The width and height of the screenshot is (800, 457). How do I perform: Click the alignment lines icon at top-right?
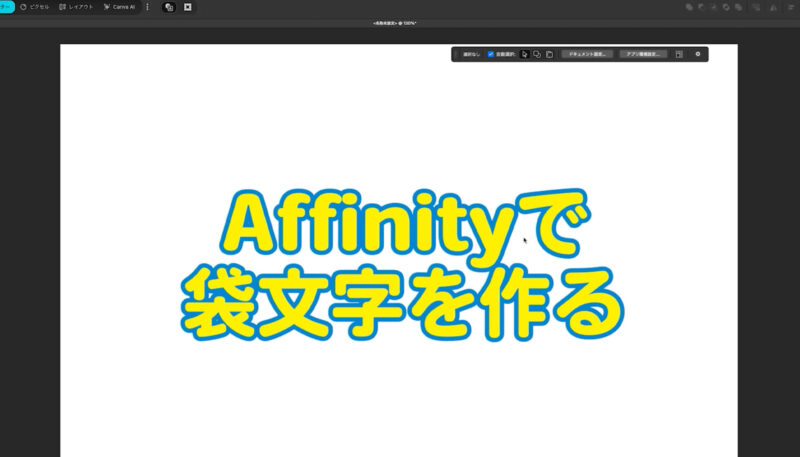(791, 7)
